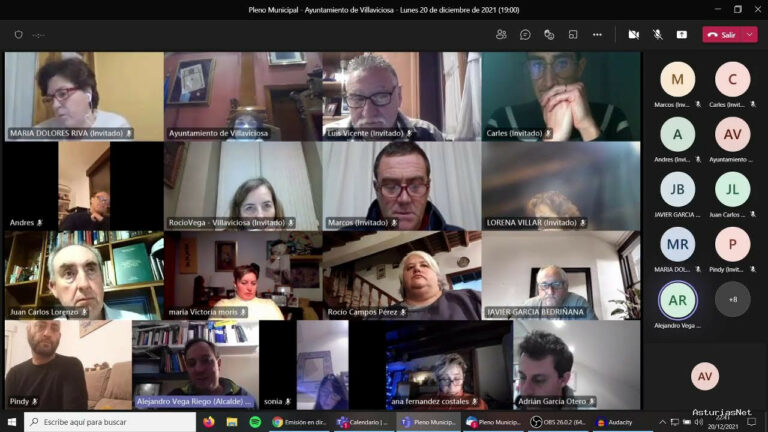
Task: Select Rocío Campos Pérez video tile
Action: coord(402,275)
